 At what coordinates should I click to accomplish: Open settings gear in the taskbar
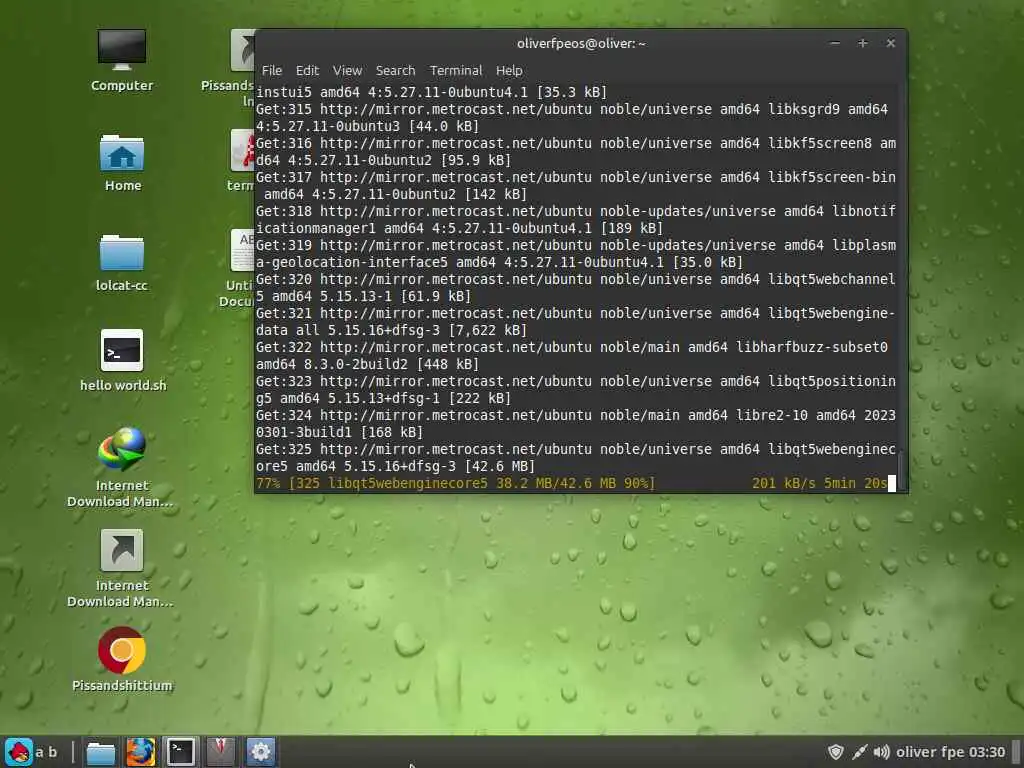point(261,752)
